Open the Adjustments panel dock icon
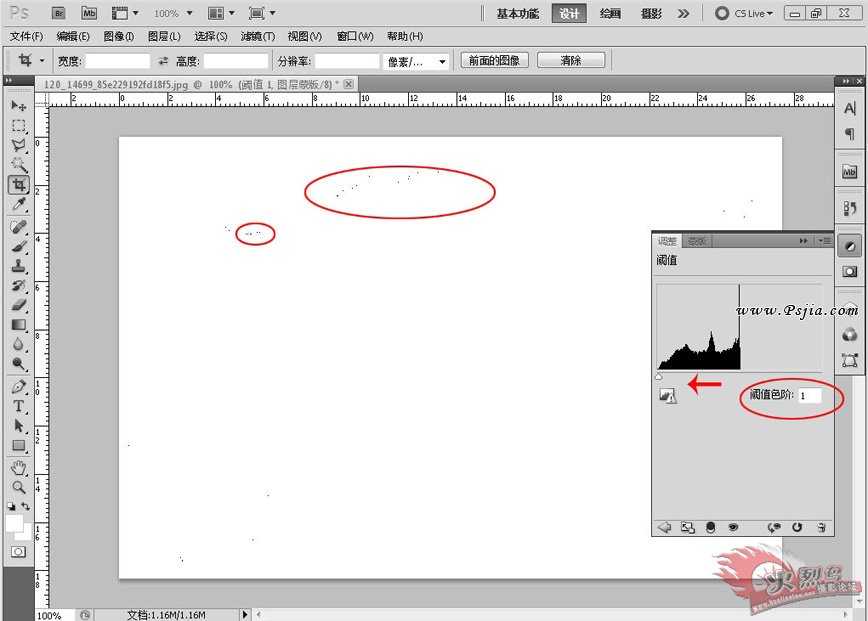Viewport: 868px width, 621px height. (850, 246)
